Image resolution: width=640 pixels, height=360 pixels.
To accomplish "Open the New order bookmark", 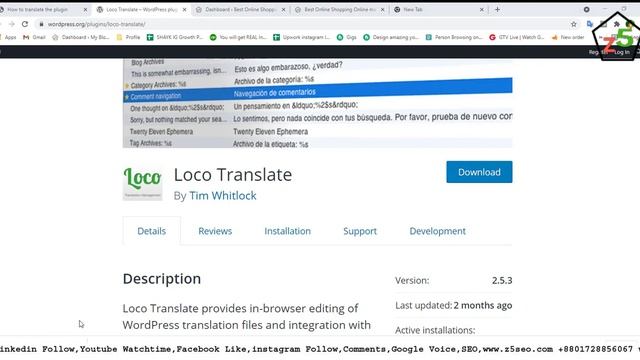I will pos(568,37).
